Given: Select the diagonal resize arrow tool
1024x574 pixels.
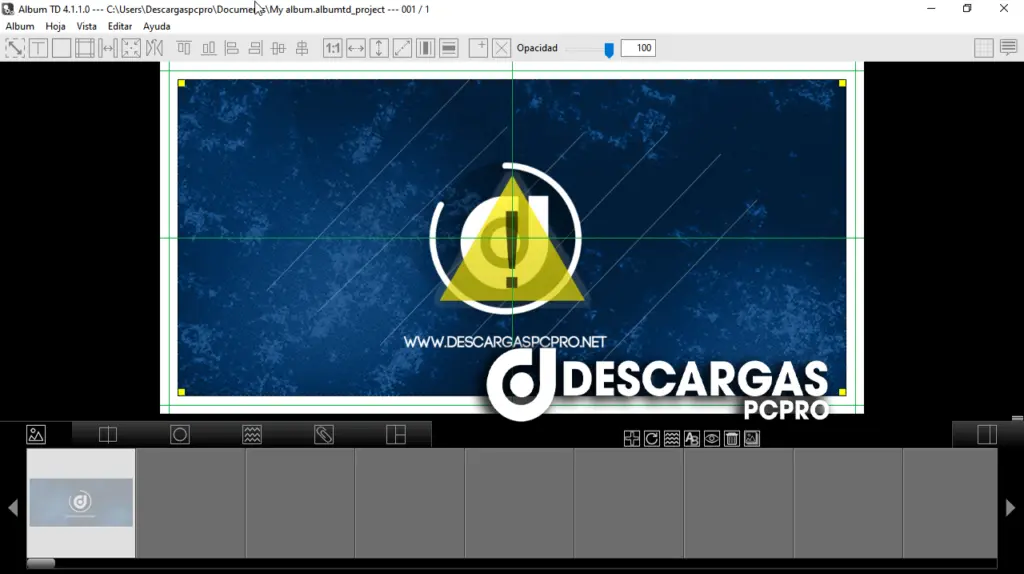Looking at the screenshot, I should click(15, 48).
